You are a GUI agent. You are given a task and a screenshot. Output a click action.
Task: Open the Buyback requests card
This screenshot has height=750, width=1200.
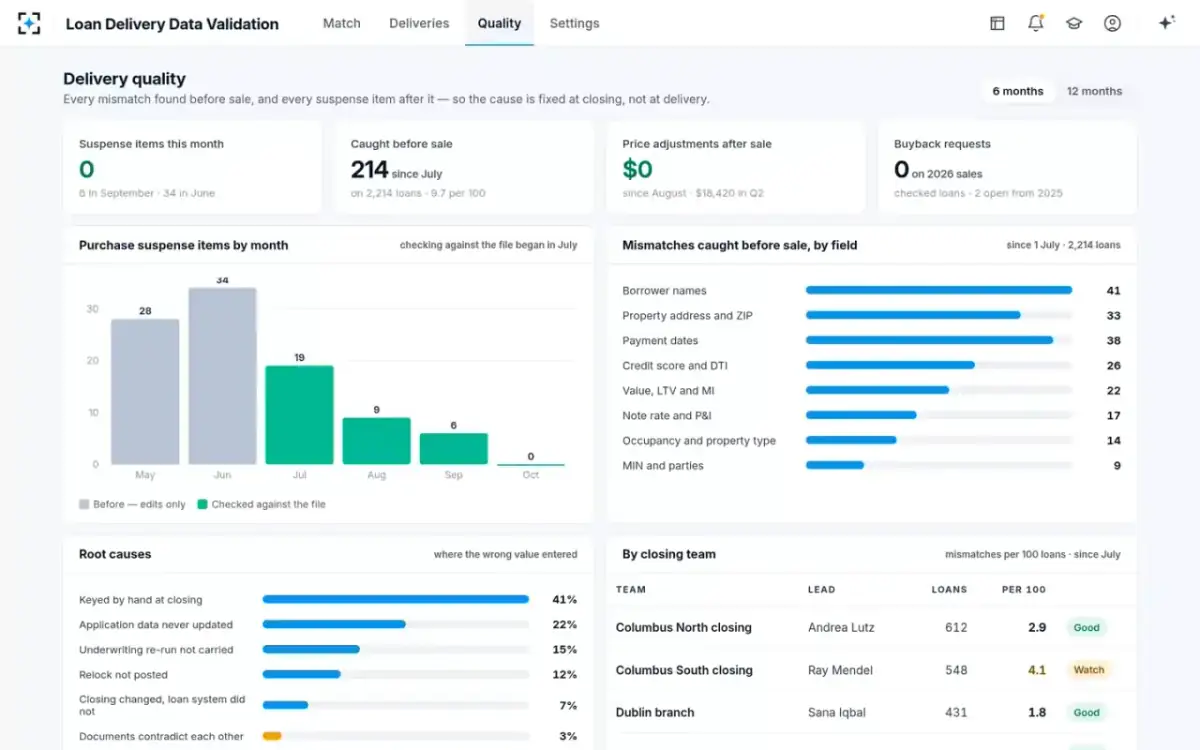[x=1007, y=168]
